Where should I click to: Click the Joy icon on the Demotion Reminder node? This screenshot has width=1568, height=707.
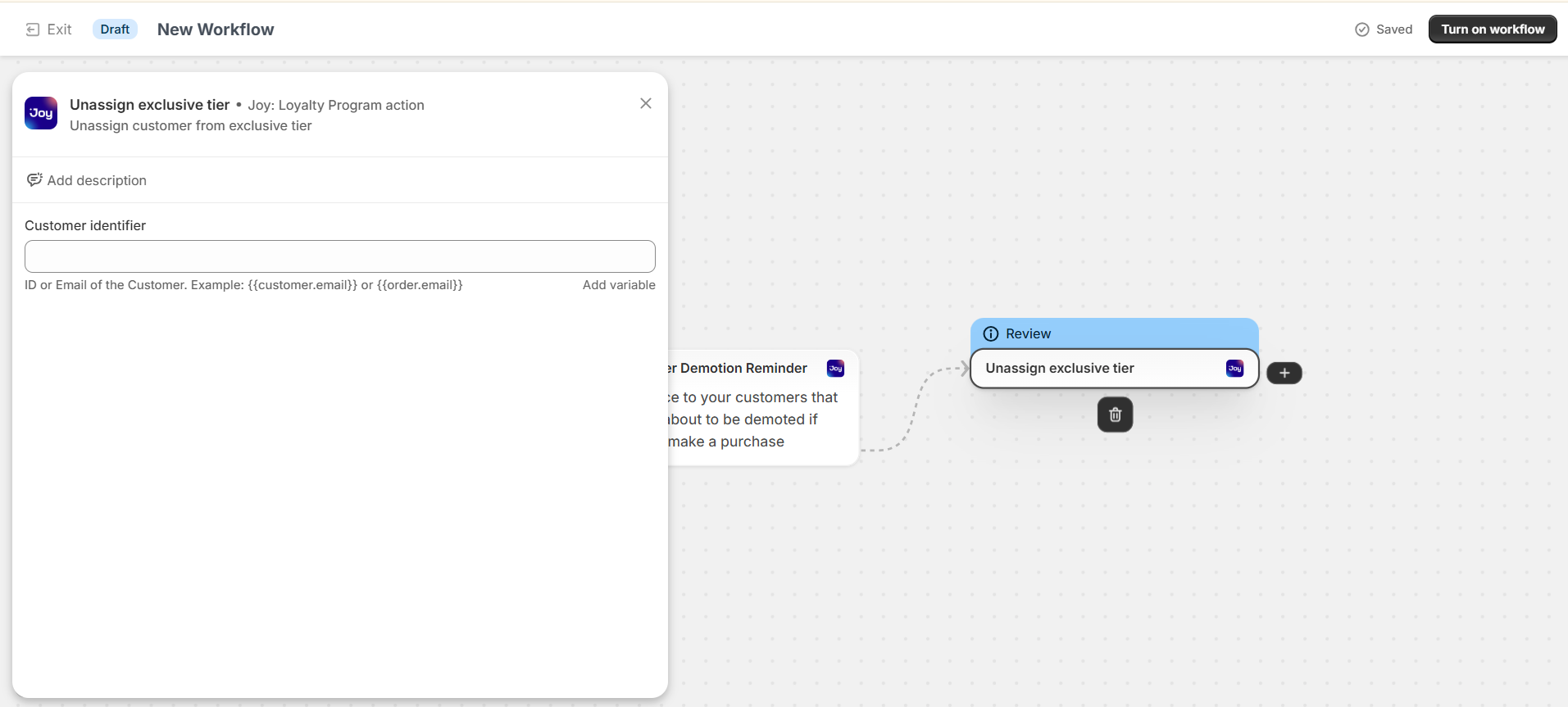click(835, 369)
